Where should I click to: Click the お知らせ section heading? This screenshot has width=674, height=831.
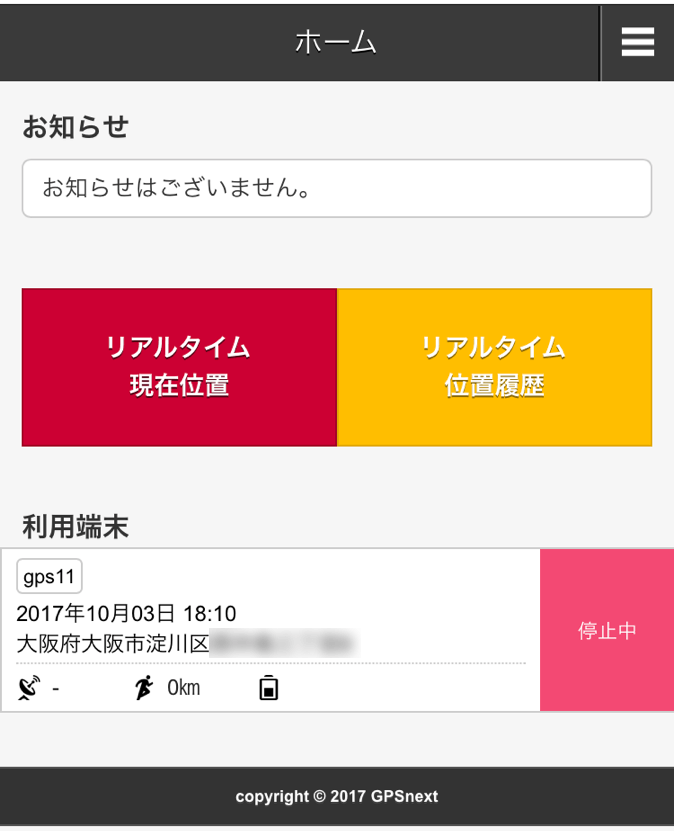(76, 128)
